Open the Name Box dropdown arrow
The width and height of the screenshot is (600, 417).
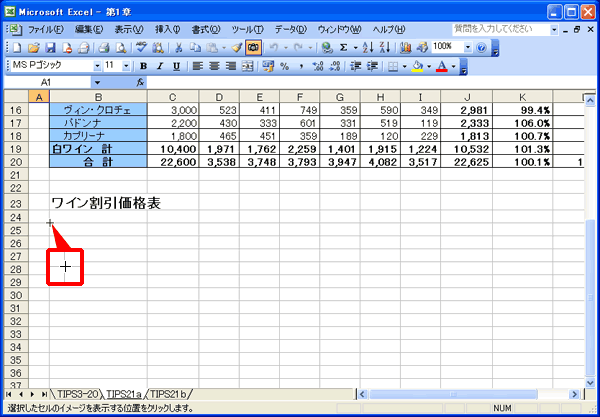click(97, 82)
